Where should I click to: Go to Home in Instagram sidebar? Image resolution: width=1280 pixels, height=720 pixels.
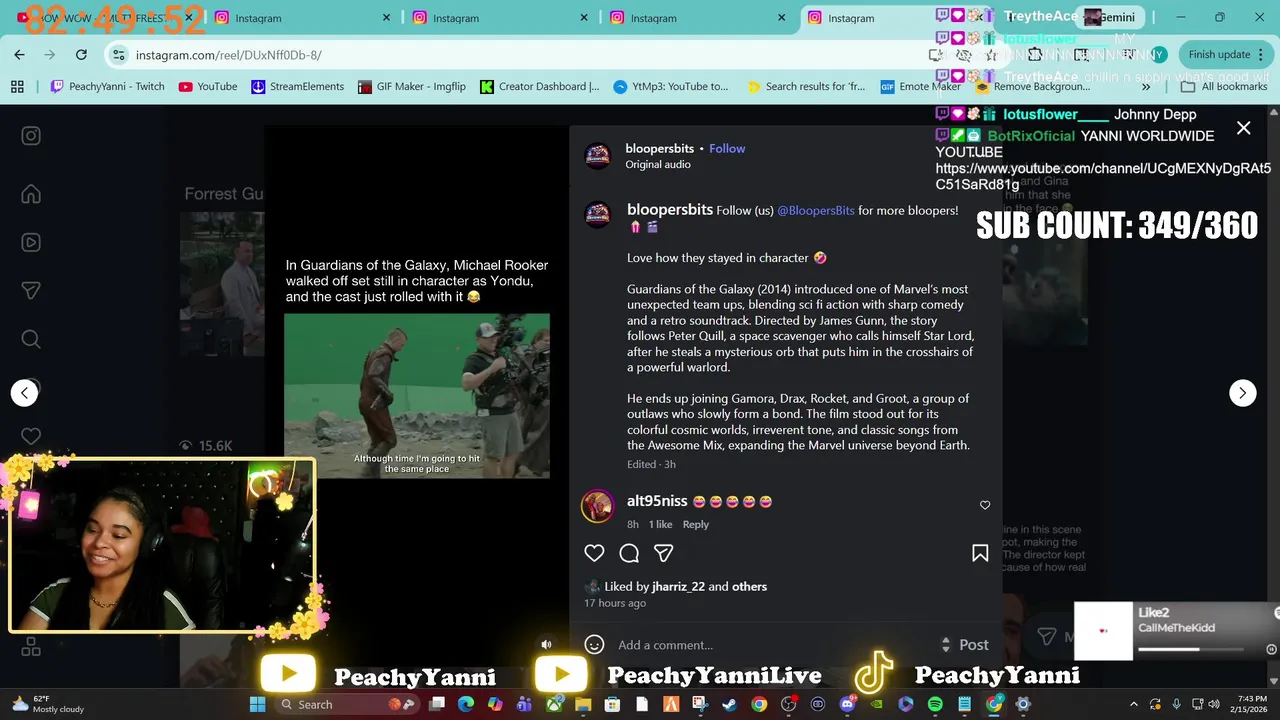[31, 194]
